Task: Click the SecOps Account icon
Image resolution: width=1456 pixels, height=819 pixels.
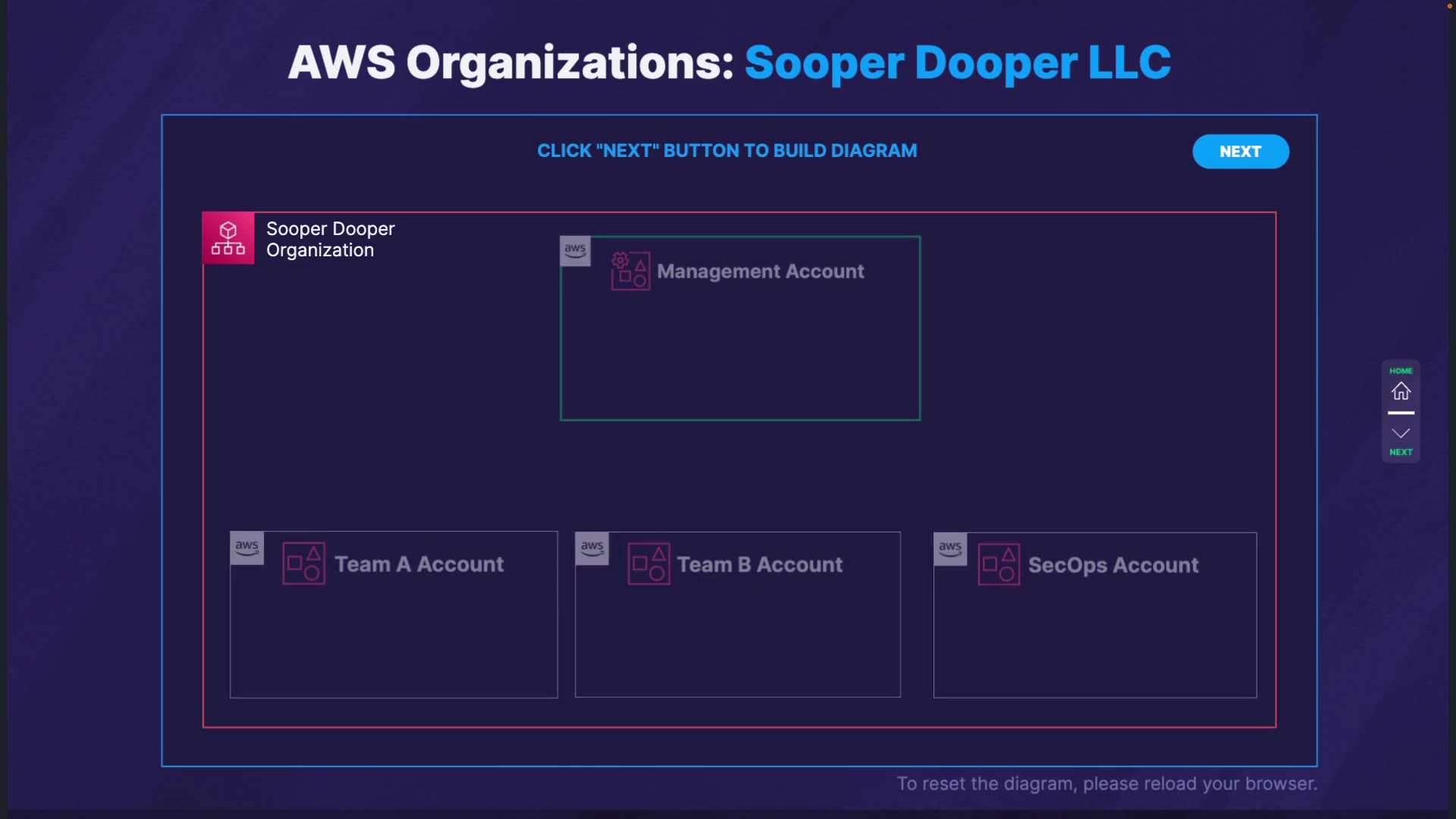Action: pyautogui.click(x=999, y=564)
